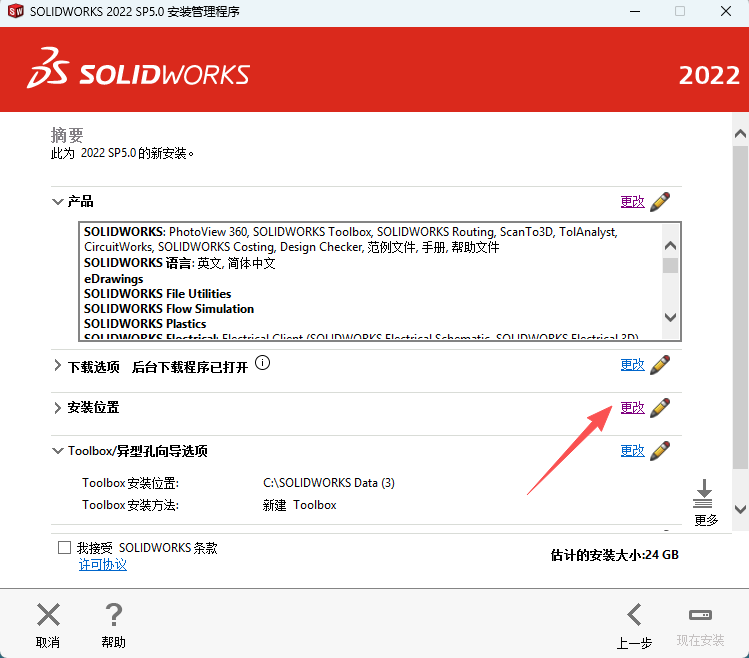Click 更改 link for 产品

632,202
